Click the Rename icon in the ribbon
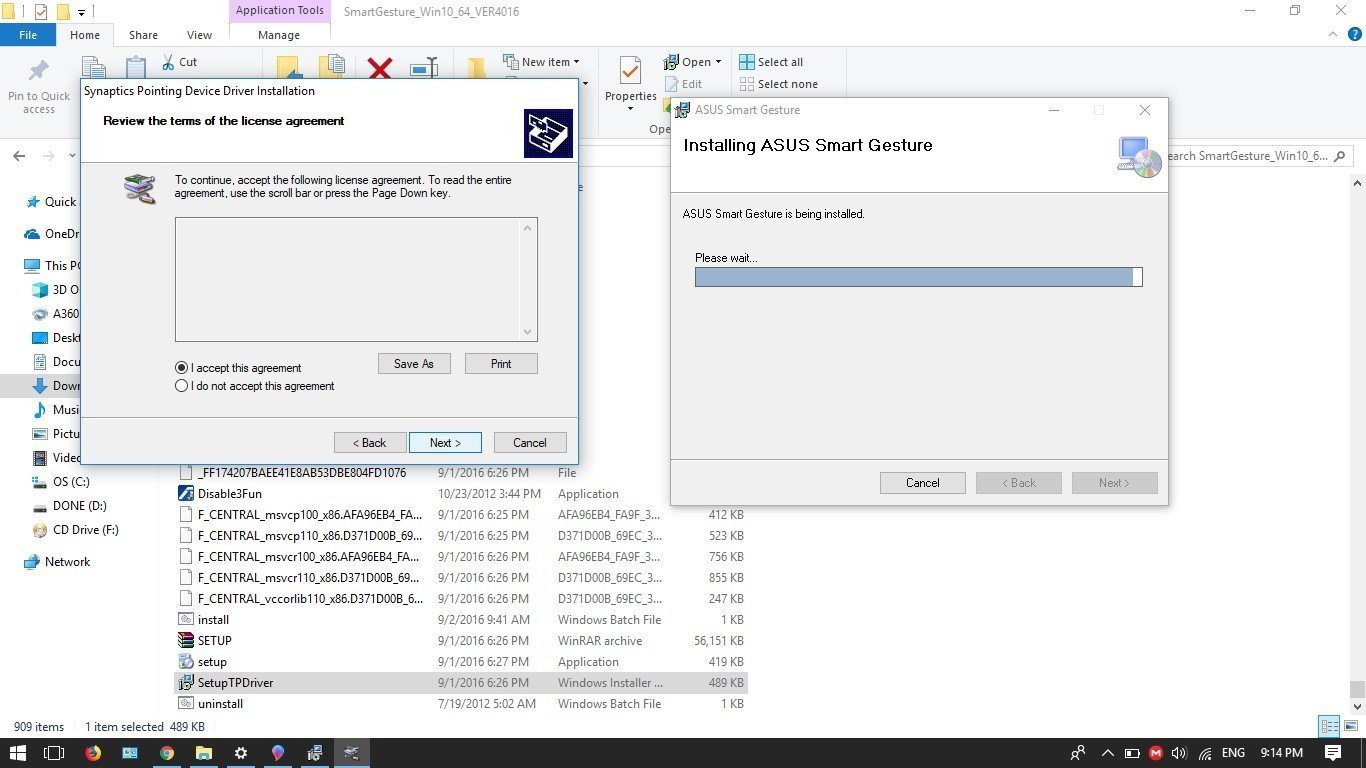Viewport: 1366px width, 768px height. coord(424,68)
